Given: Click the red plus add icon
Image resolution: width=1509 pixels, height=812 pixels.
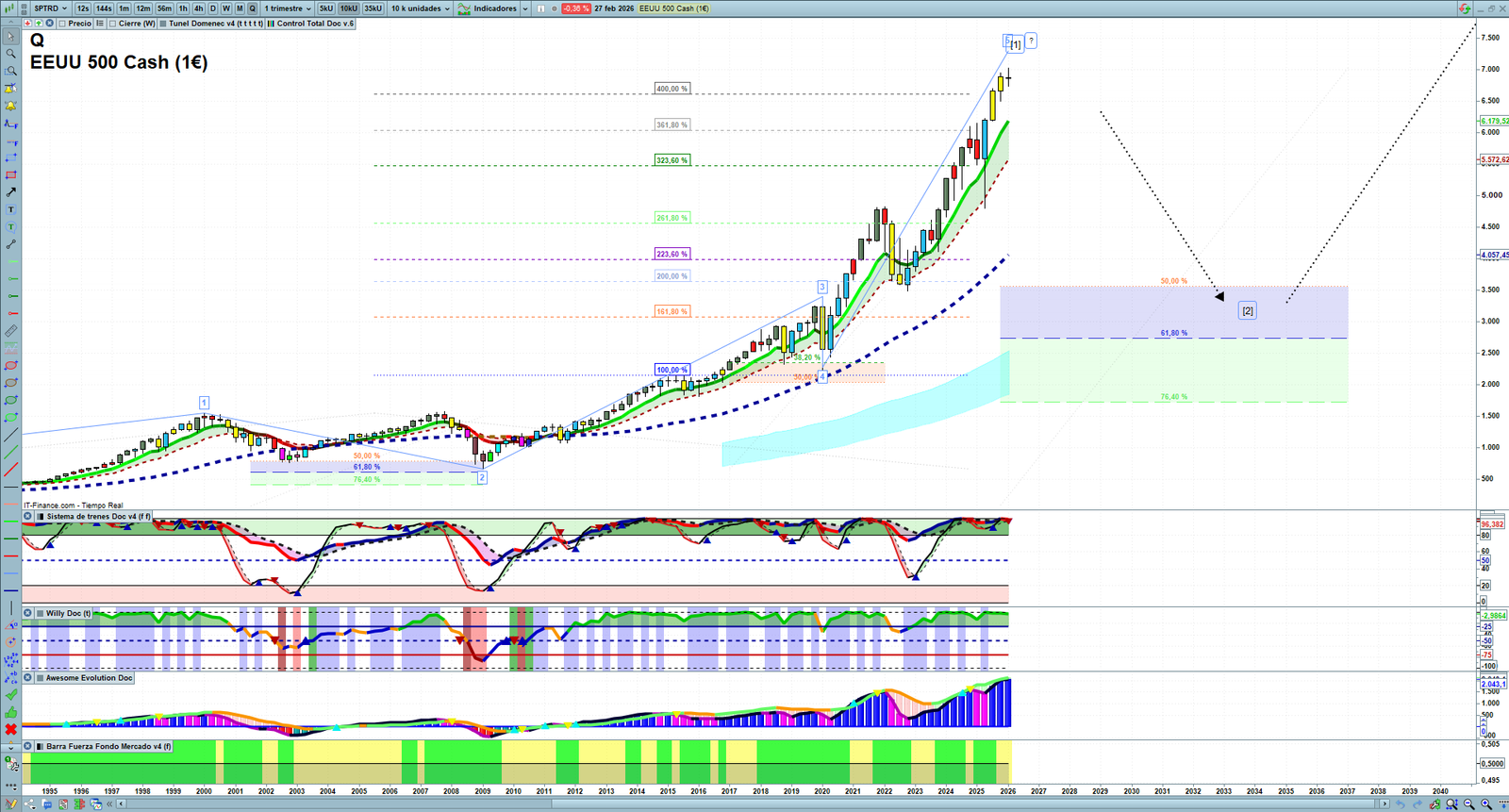Looking at the screenshot, I should (x=27, y=24).
